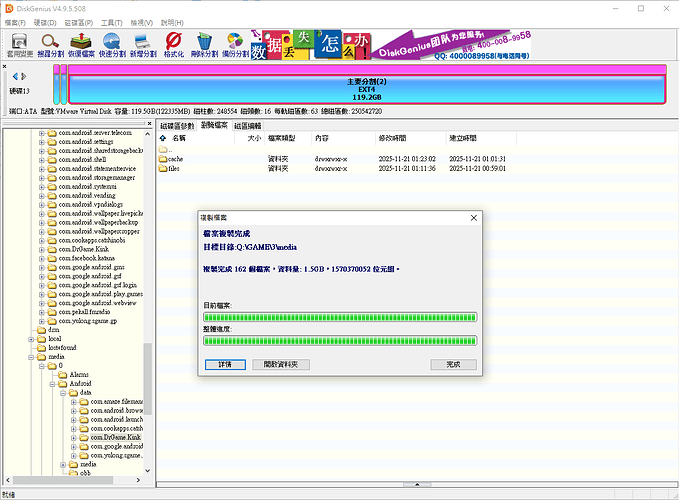Go to next disk with right arrow
The image size is (679, 500).
tap(22, 76)
